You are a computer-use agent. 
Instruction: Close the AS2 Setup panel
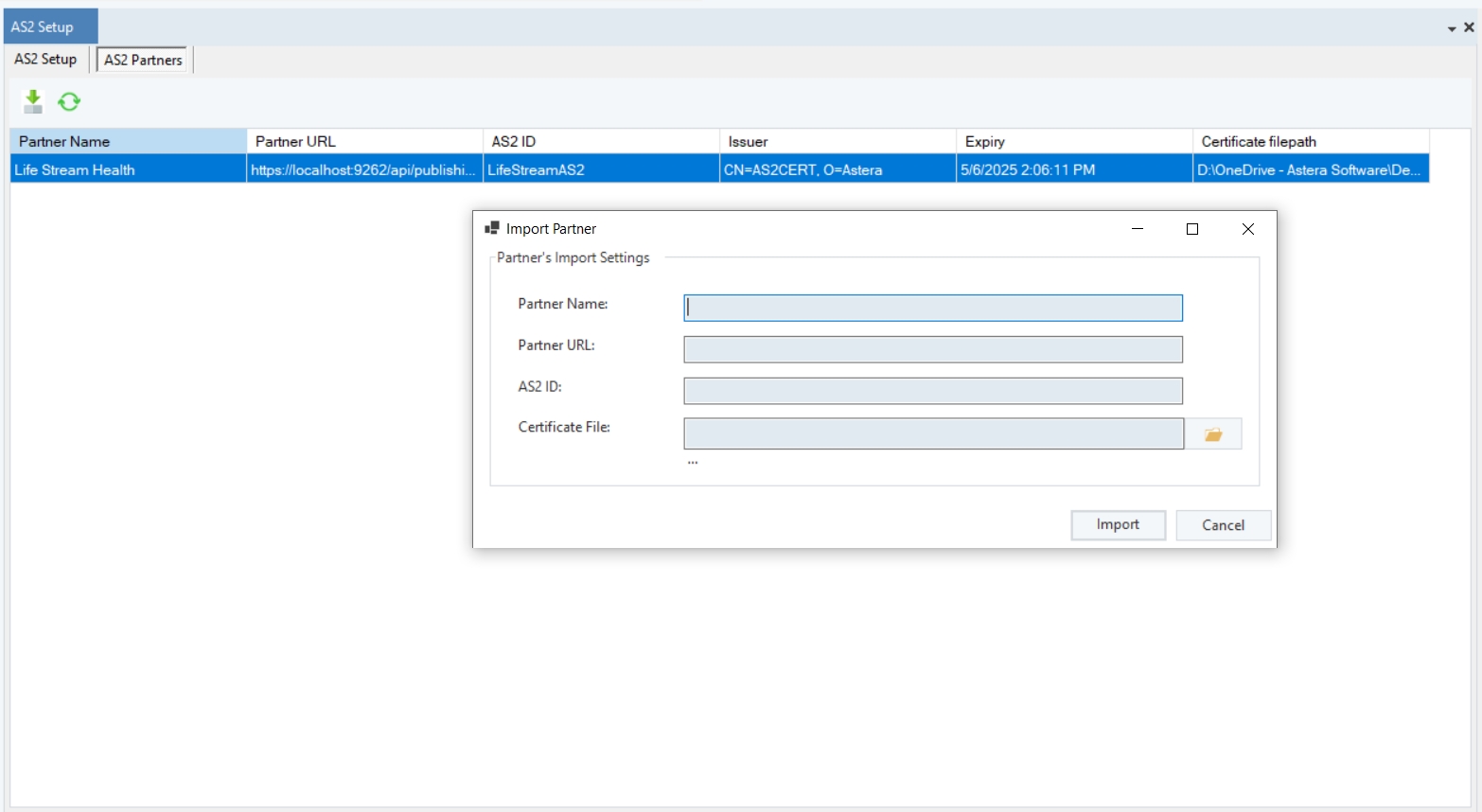(1469, 27)
